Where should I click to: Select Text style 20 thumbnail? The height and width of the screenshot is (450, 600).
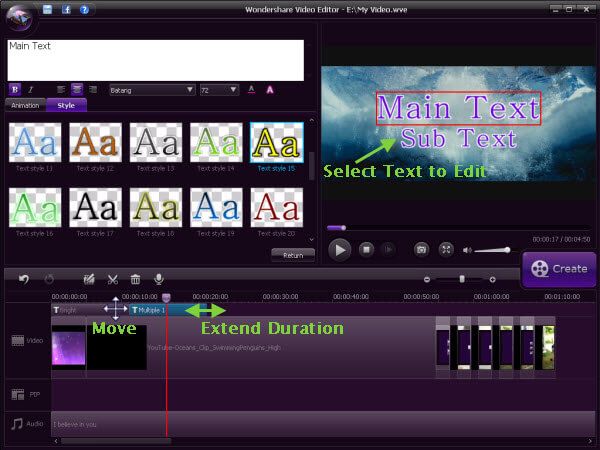[x=277, y=207]
